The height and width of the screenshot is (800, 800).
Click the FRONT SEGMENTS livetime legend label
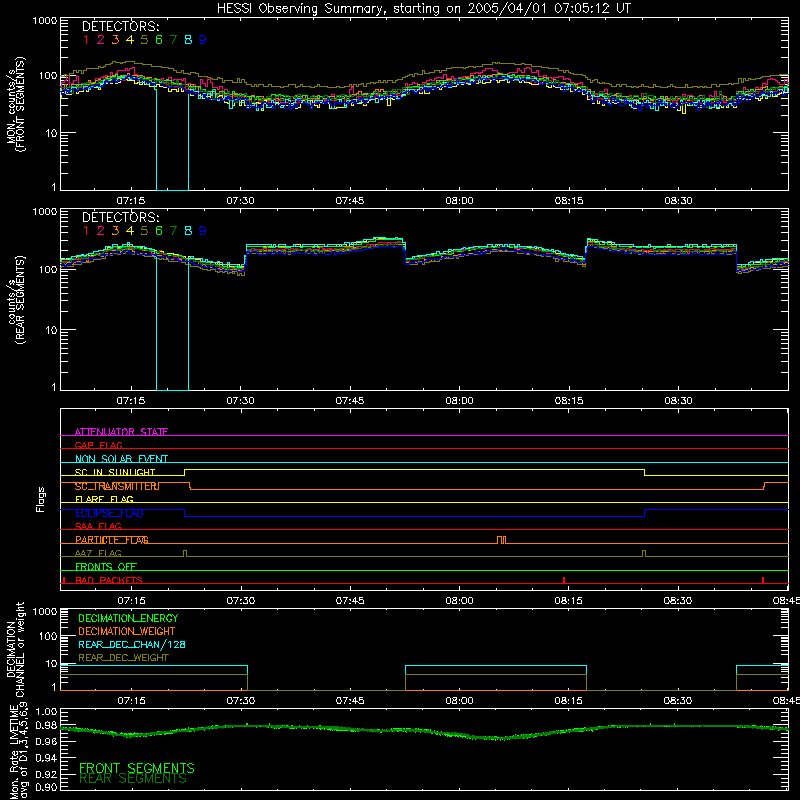pos(137,768)
